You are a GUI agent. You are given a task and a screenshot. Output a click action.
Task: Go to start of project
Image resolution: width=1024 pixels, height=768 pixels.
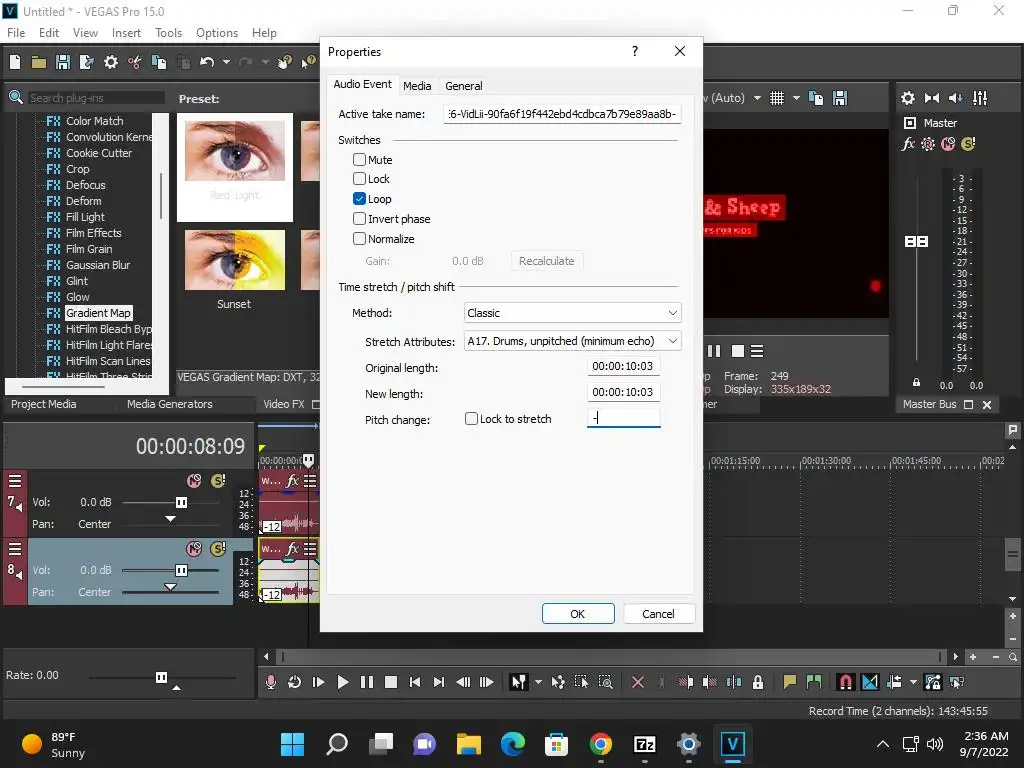point(415,682)
